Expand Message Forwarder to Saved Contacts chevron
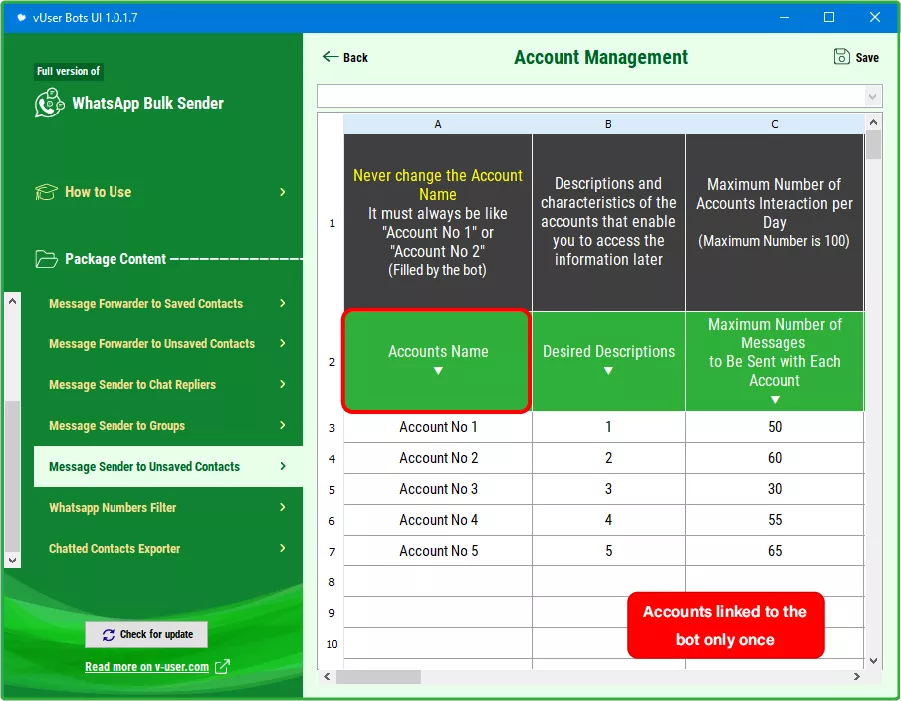 pyautogui.click(x=282, y=303)
